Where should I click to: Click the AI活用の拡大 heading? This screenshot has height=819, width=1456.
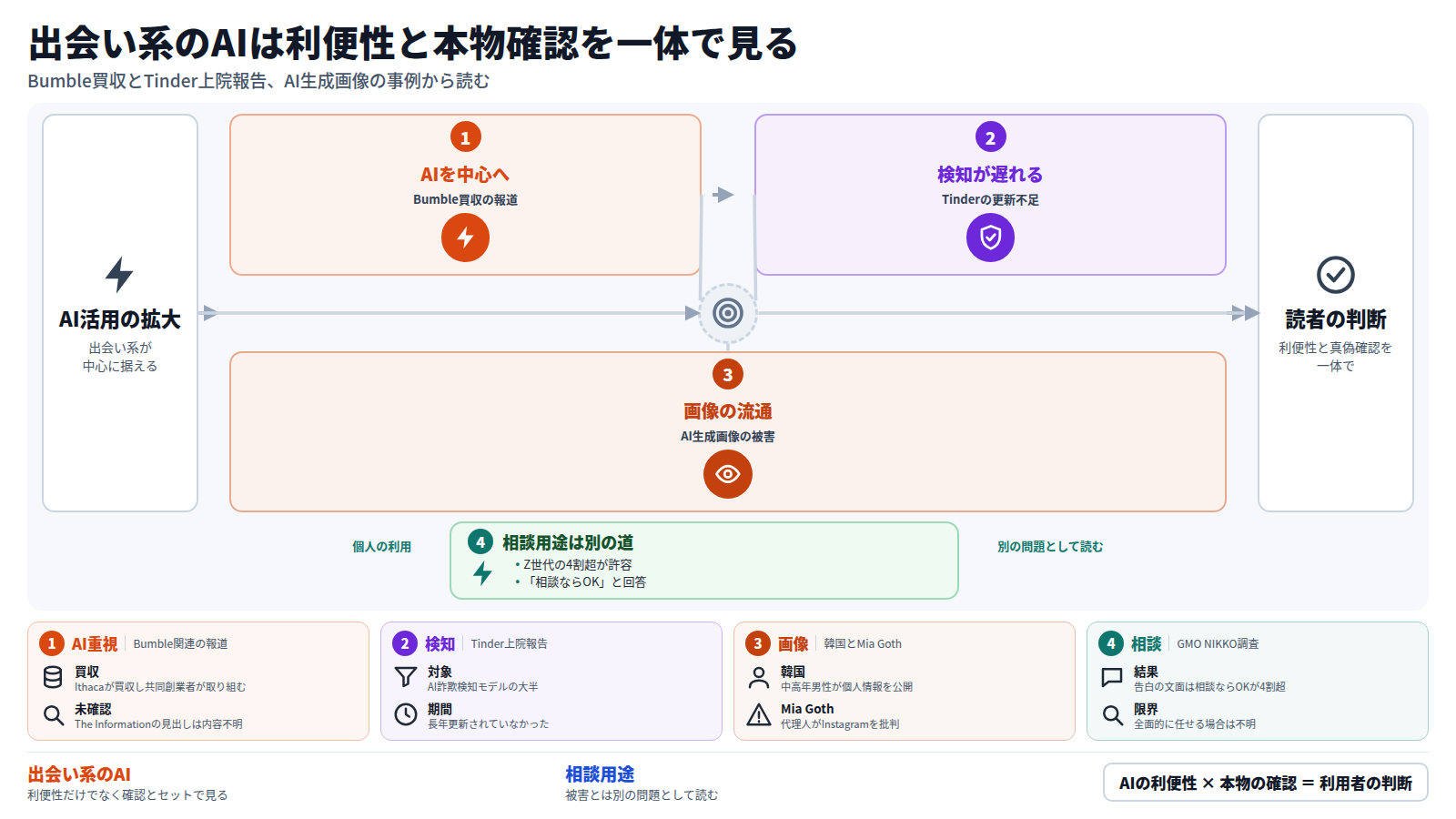(x=119, y=319)
